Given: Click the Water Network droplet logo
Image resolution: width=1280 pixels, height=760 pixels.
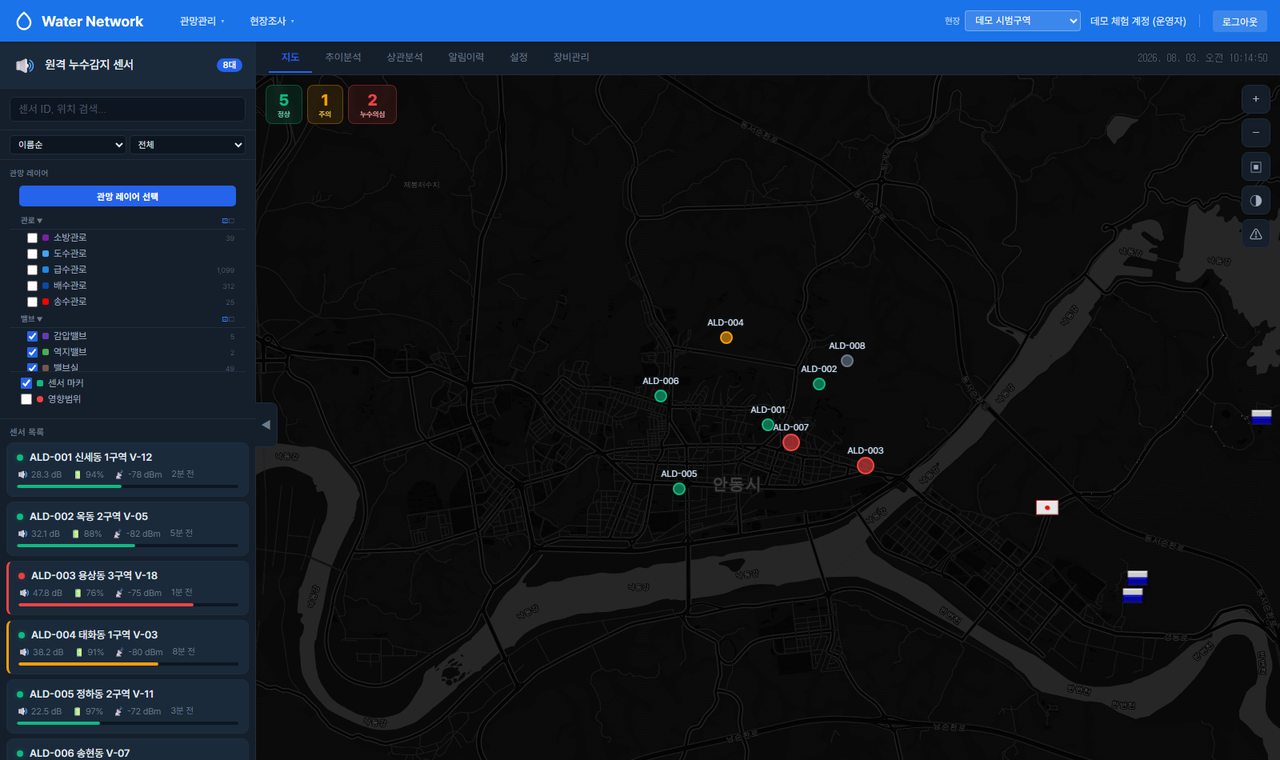Looking at the screenshot, I should (24, 21).
